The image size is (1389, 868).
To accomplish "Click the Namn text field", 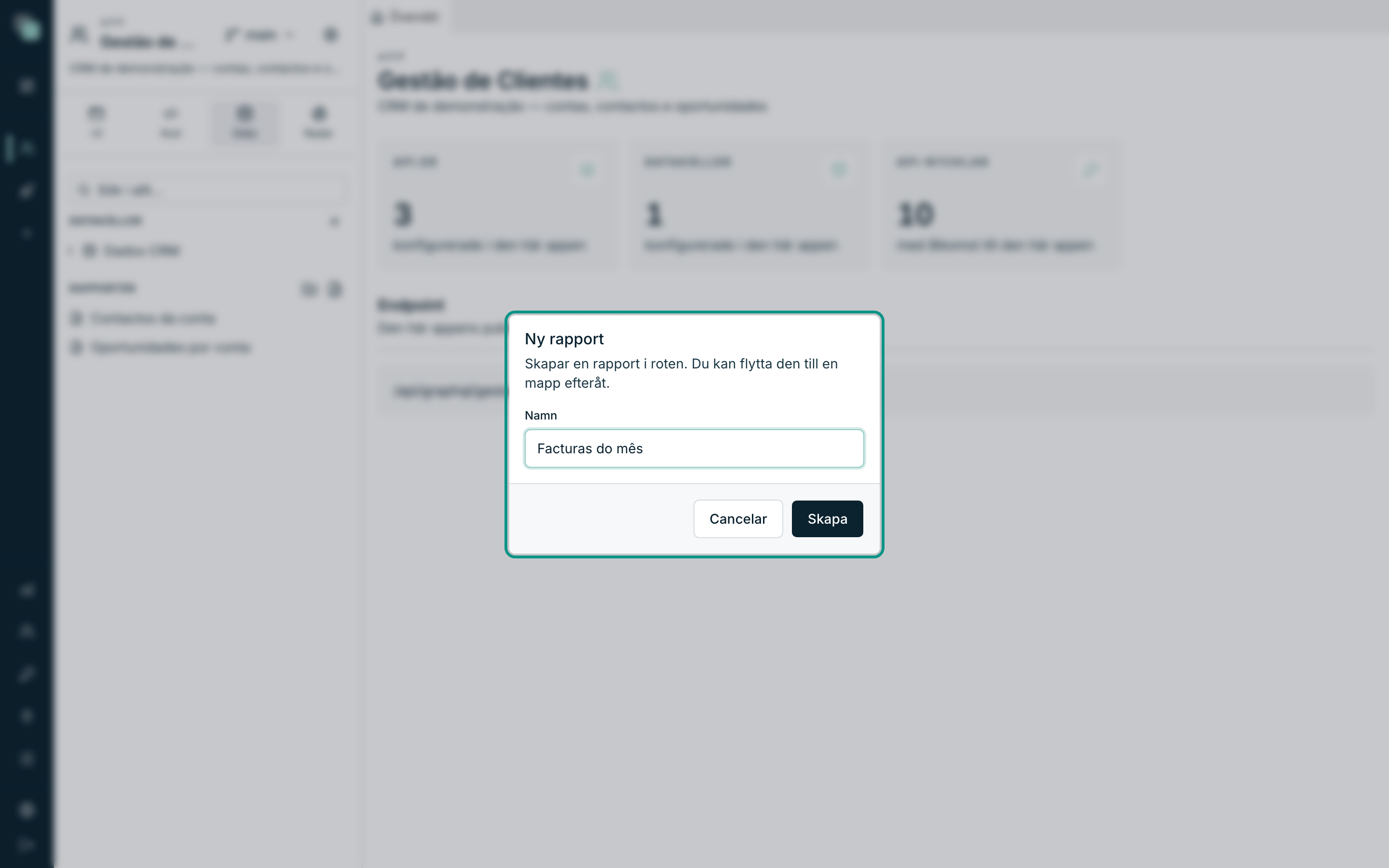I will 694,448.
